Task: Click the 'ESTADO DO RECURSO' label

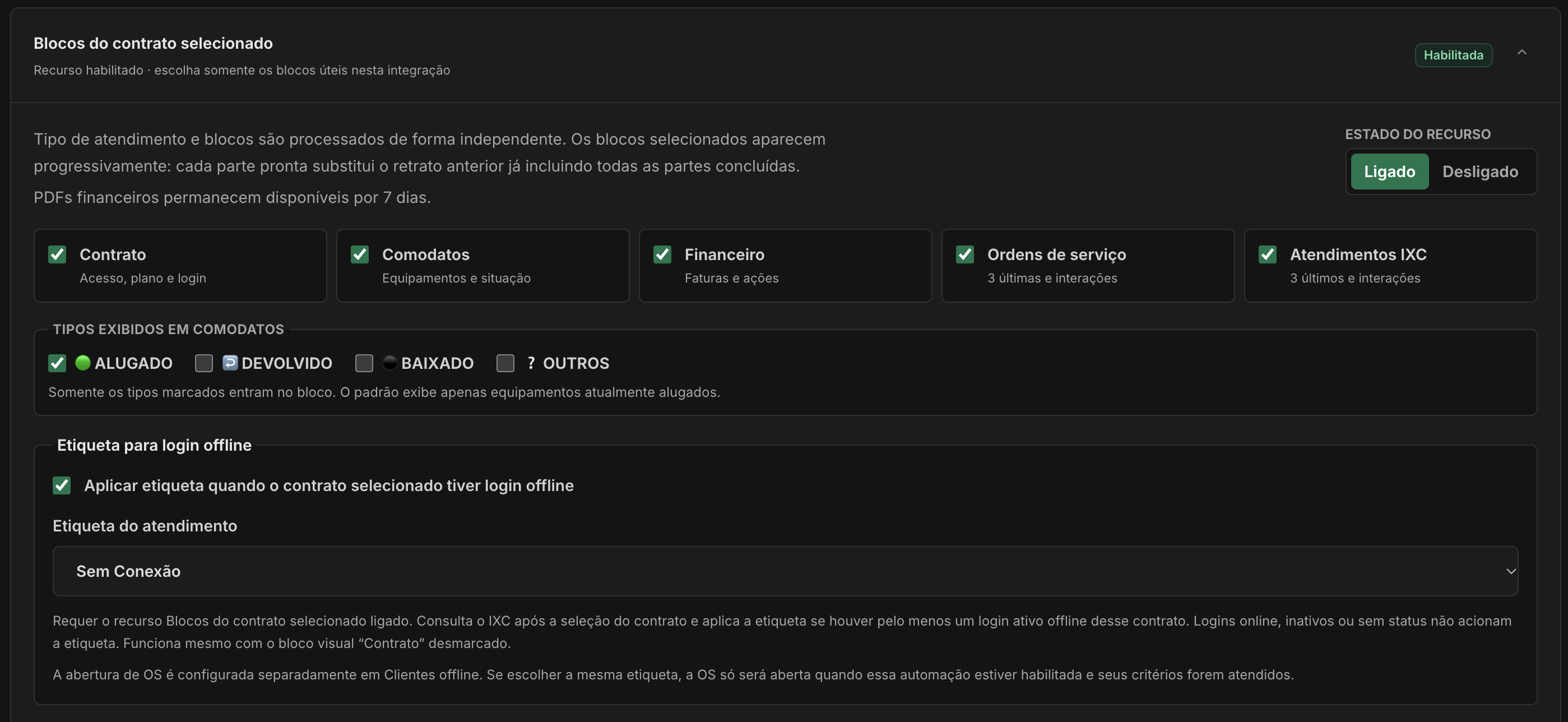Action: (x=1418, y=135)
